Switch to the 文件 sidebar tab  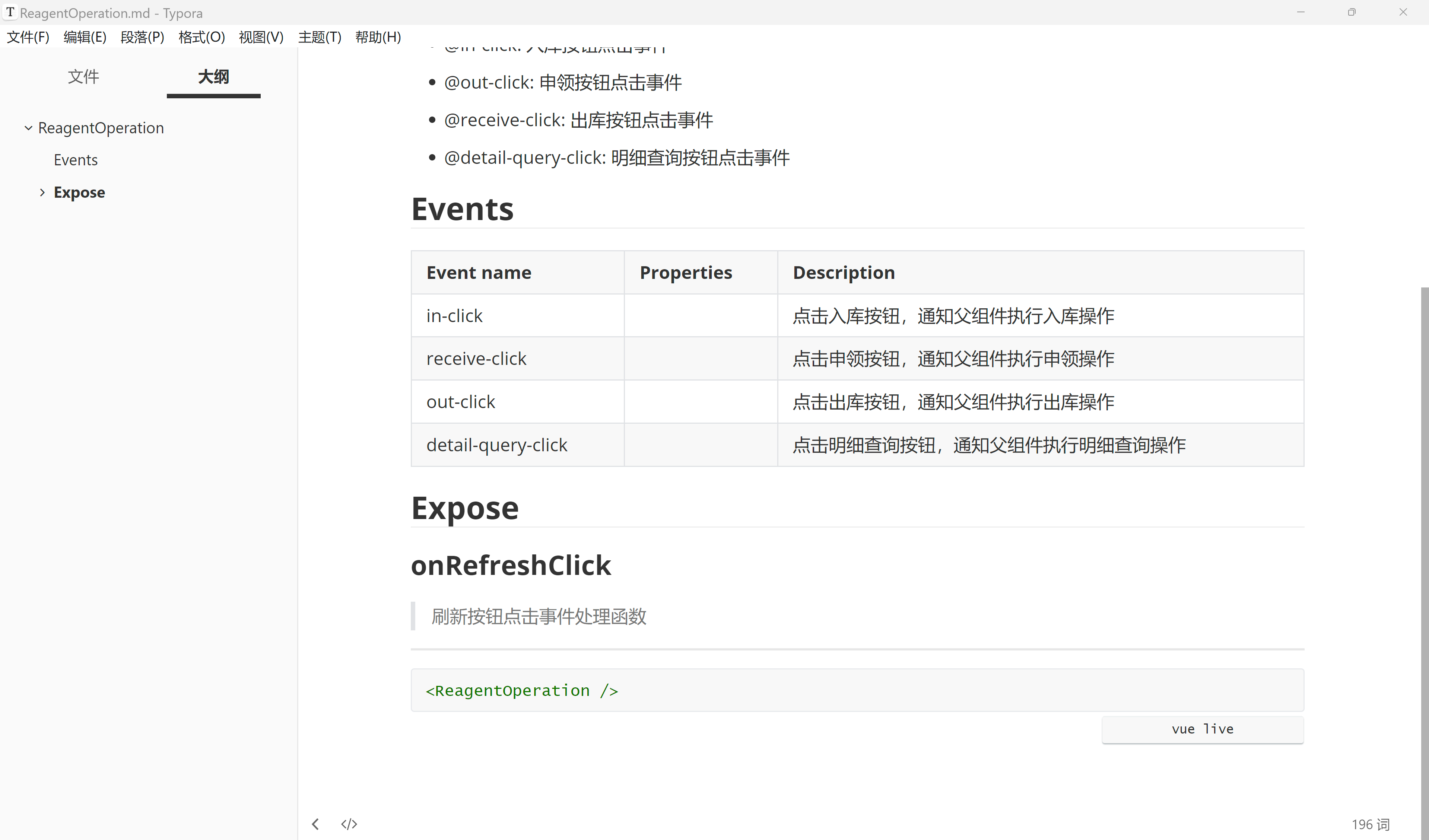(83, 77)
